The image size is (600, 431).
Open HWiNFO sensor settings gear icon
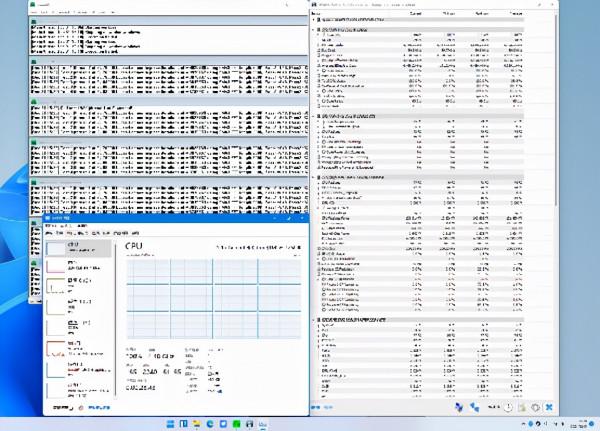click(x=536, y=407)
